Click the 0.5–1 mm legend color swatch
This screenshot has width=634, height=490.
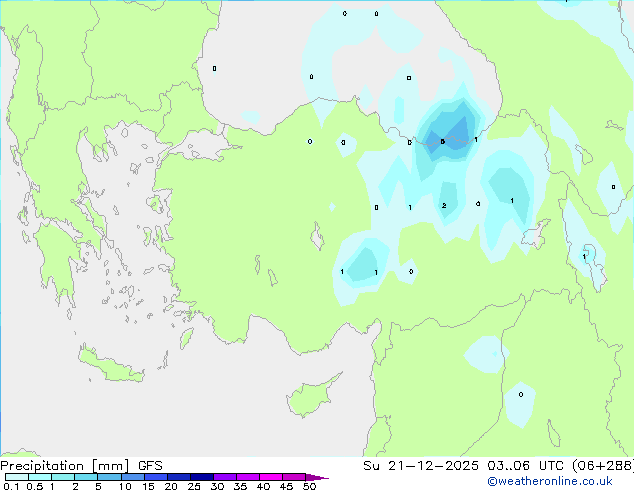40,477
